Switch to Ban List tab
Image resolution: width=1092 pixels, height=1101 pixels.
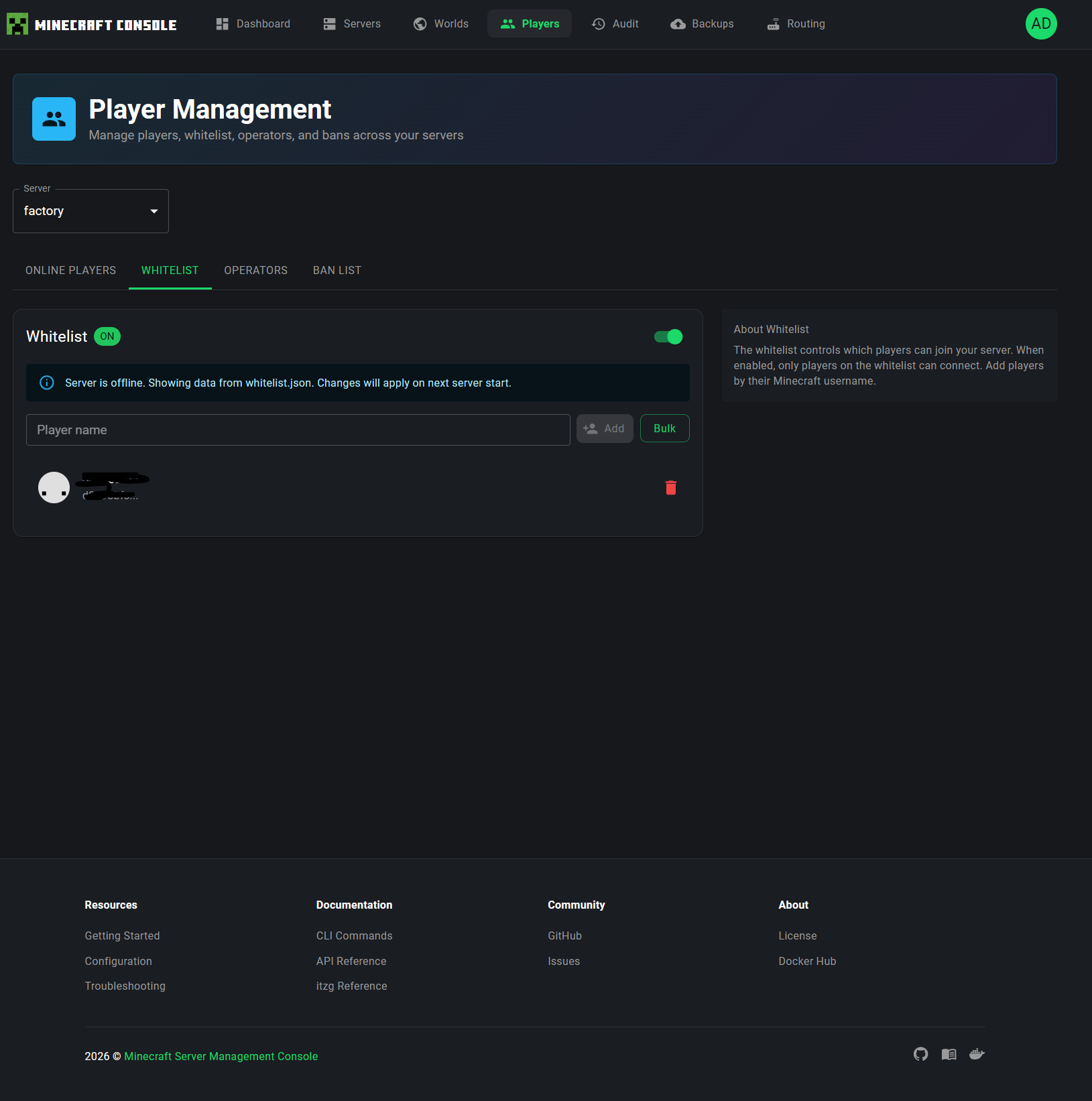(337, 270)
